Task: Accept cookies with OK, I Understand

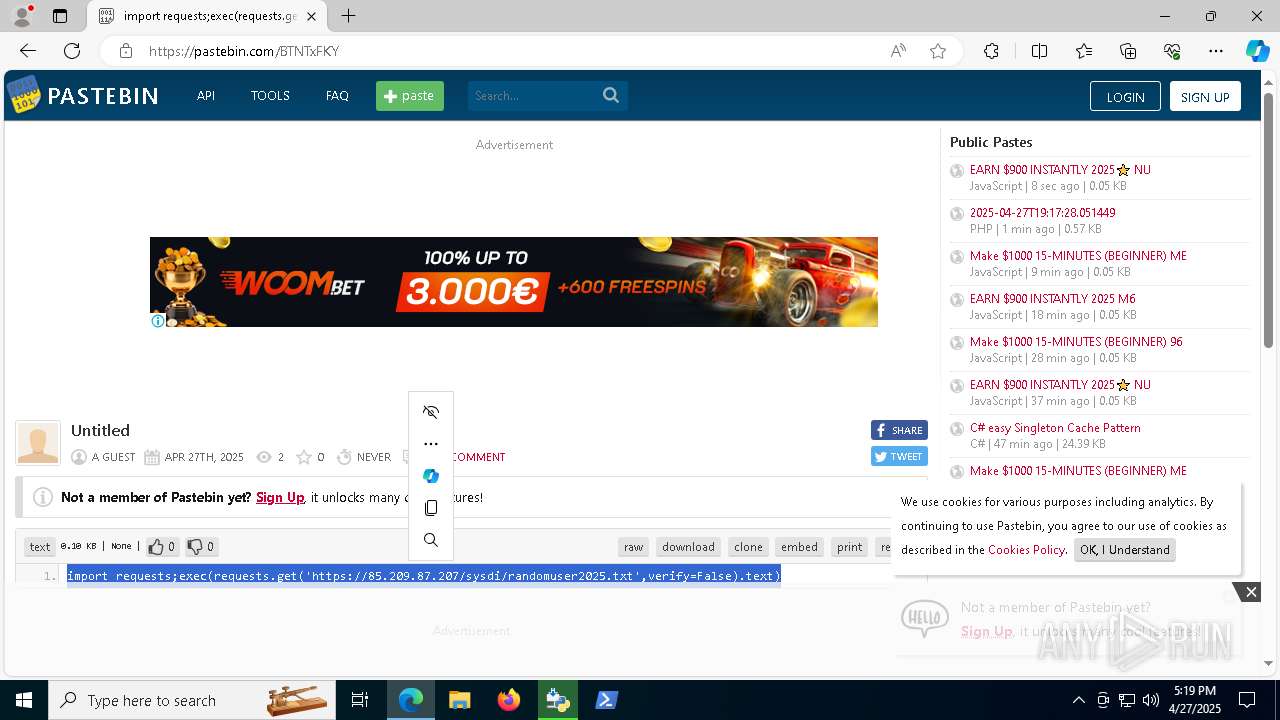Action: (1125, 550)
